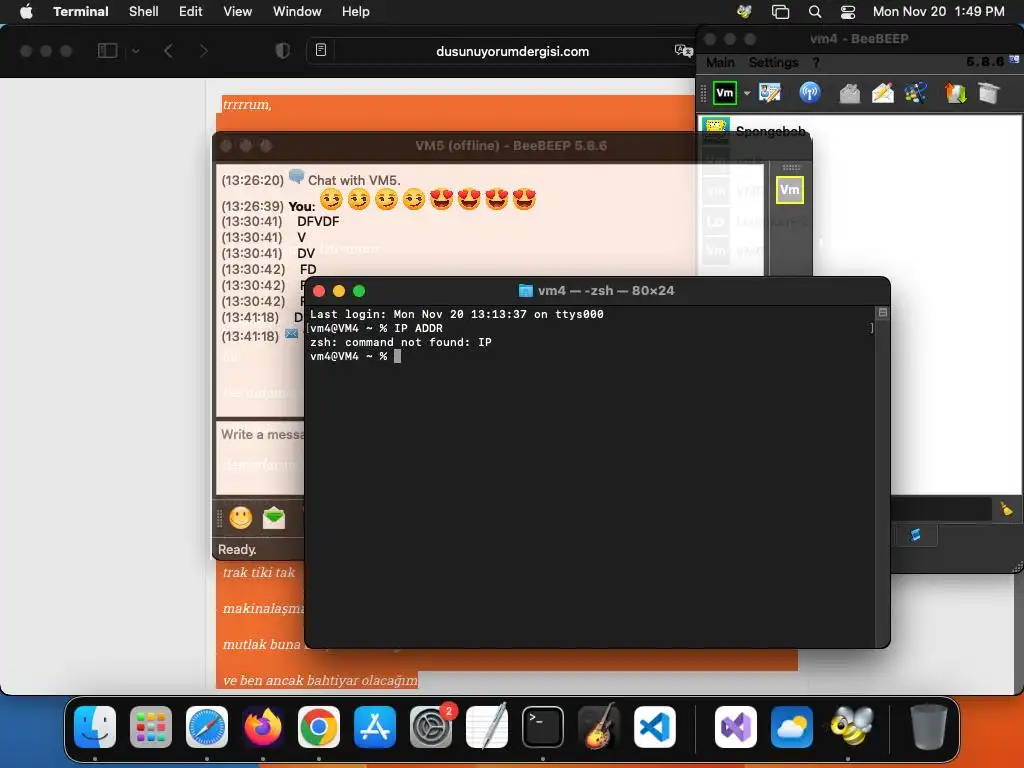Open Google Chrome from the Dock
The height and width of the screenshot is (768, 1024).
[x=319, y=727]
